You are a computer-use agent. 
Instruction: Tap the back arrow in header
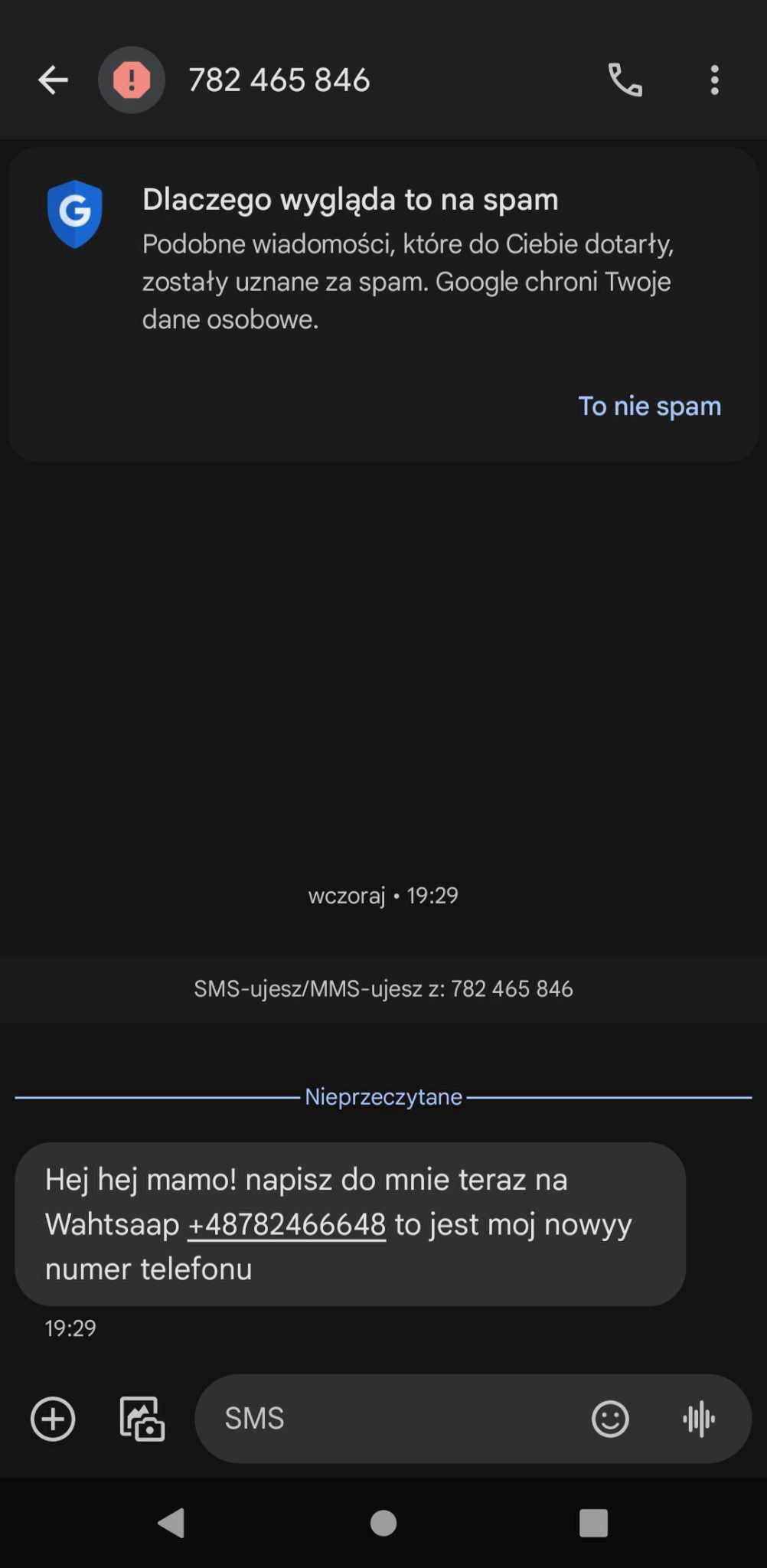point(53,80)
